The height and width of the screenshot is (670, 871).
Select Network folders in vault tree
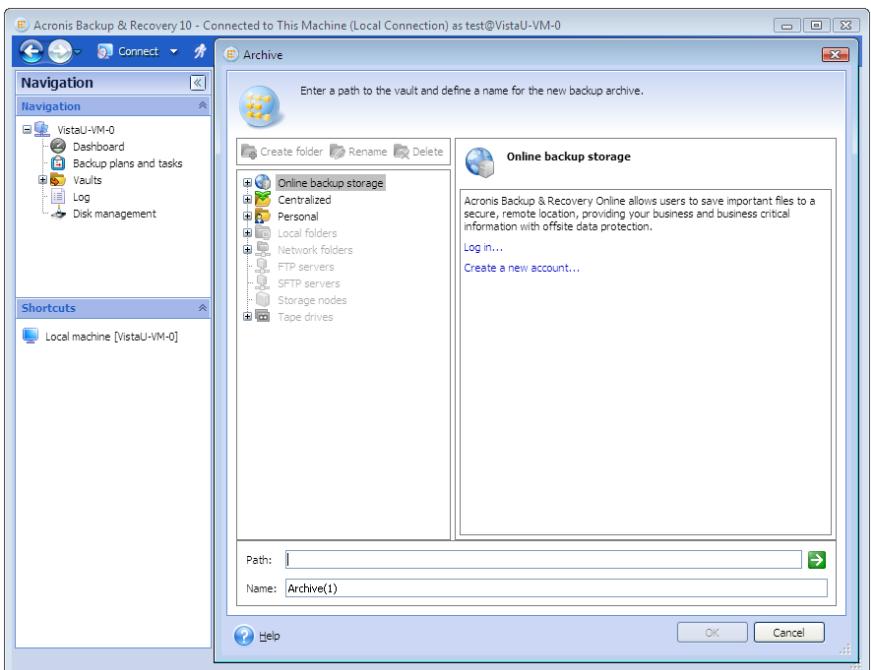(x=315, y=250)
